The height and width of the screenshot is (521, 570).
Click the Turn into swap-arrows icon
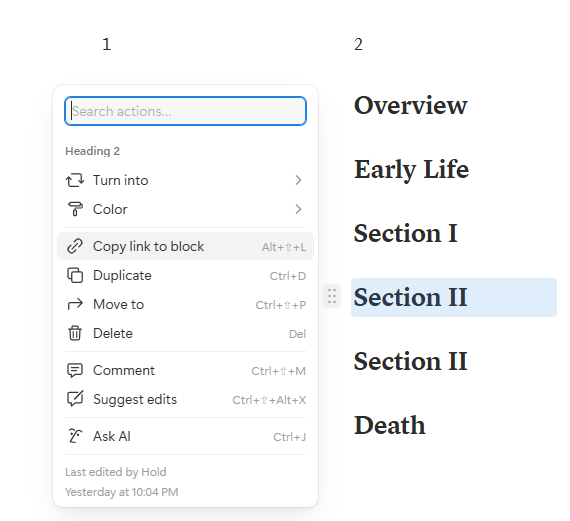[x=75, y=180]
